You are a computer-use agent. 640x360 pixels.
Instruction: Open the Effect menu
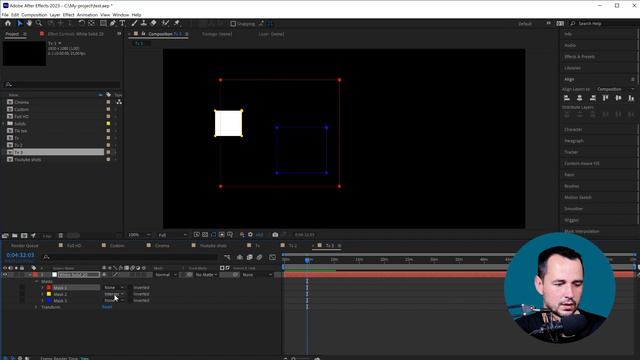point(69,15)
